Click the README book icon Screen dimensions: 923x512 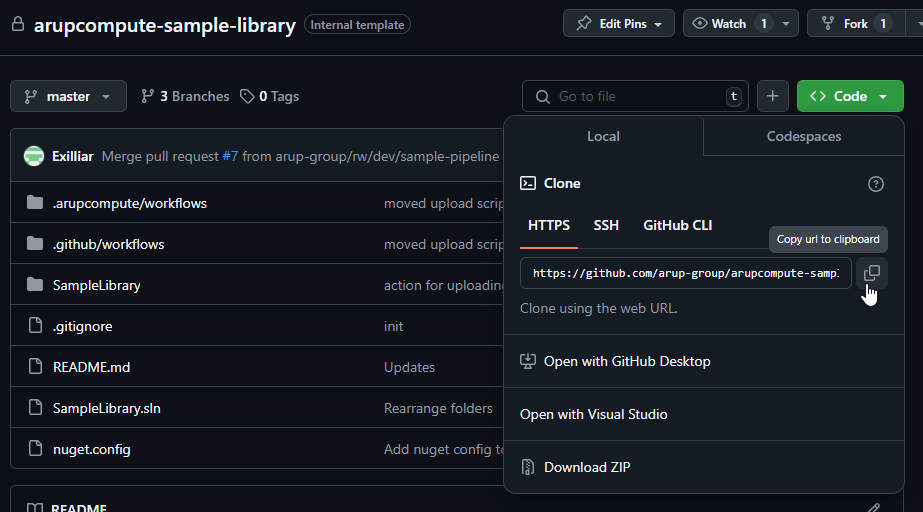(x=35, y=507)
